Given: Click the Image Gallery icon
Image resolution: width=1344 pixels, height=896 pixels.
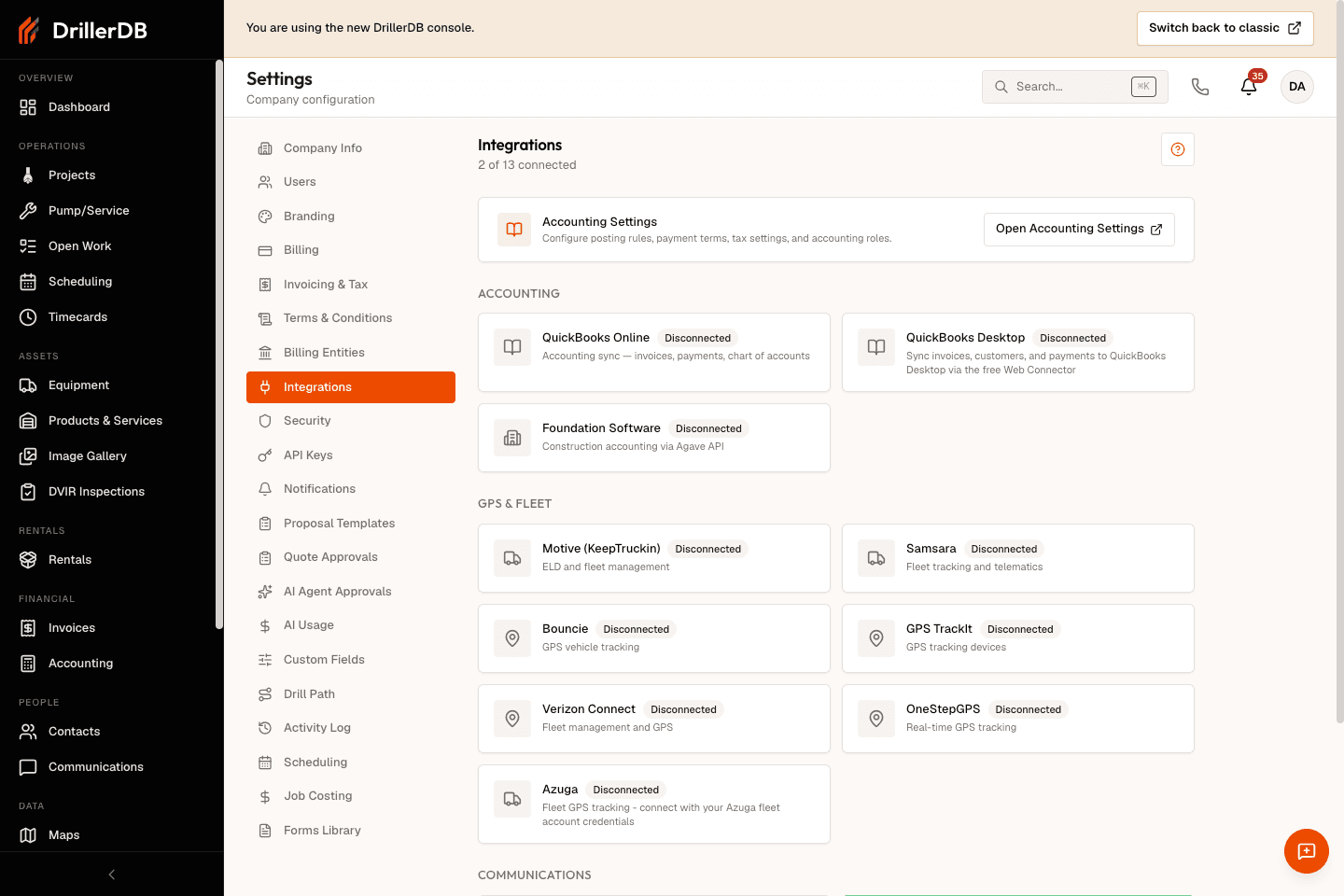Looking at the screenshot, I should pos(28,456).
